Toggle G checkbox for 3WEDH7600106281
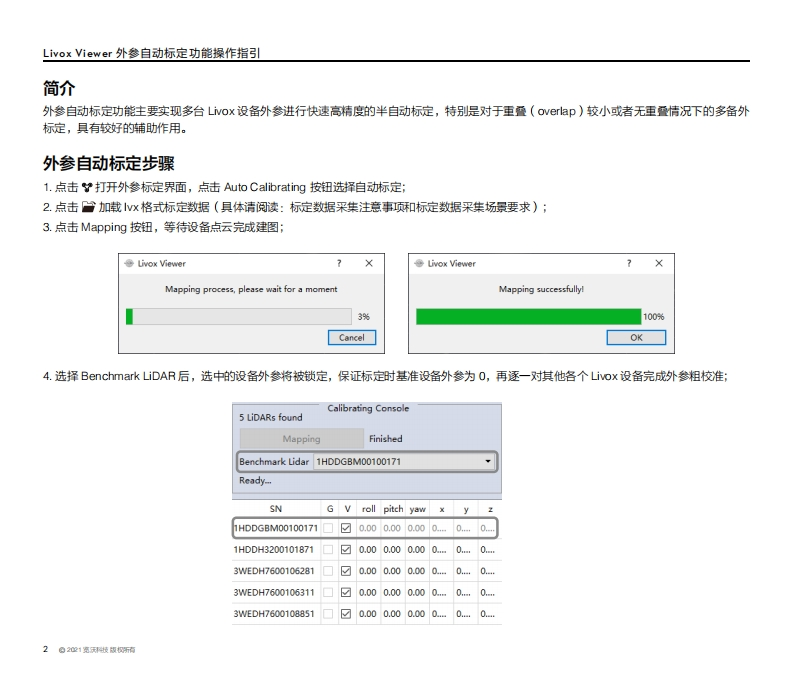The image size is (793, 685). (x=328, y=571)
